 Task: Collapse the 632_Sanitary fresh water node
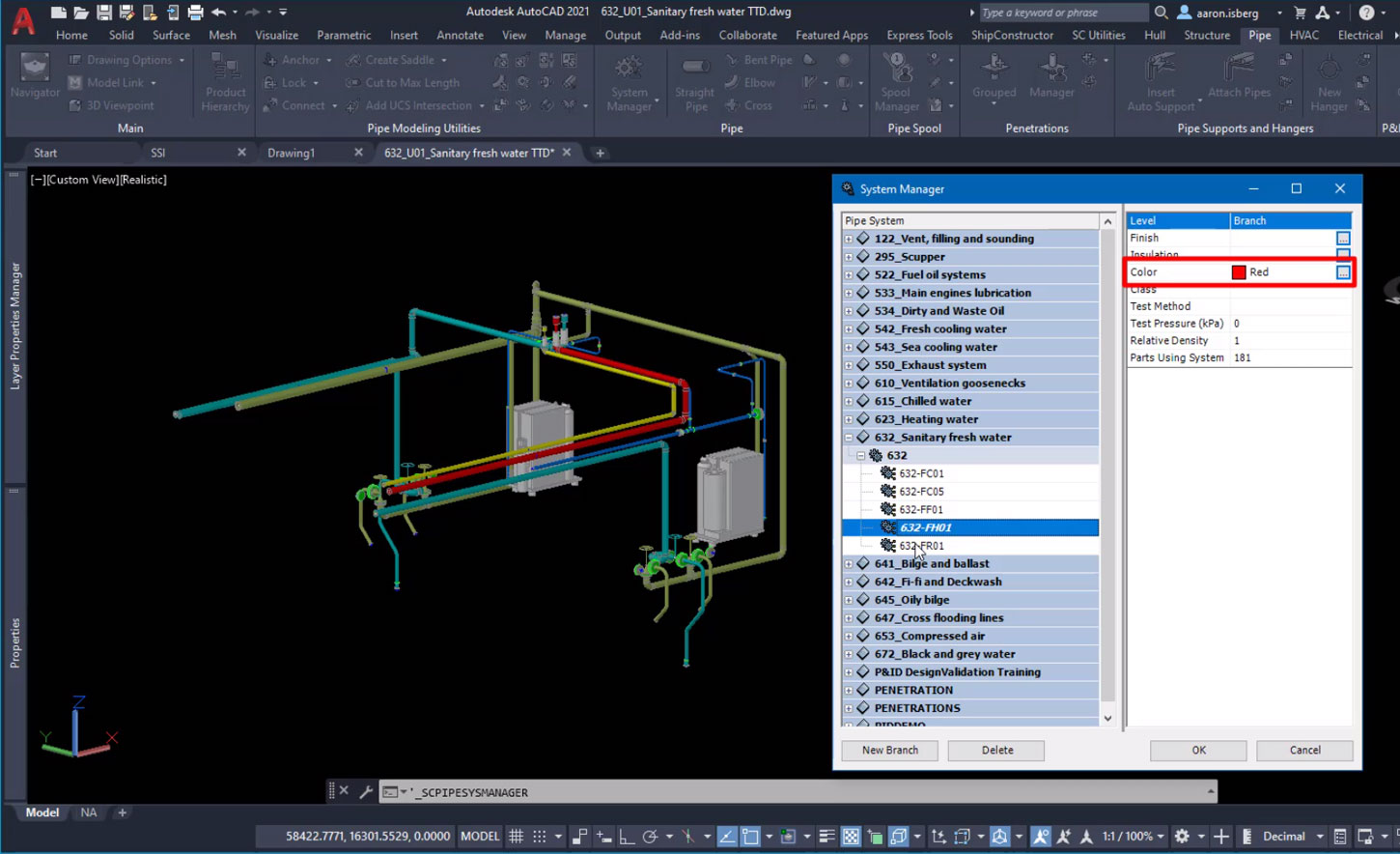849,438
